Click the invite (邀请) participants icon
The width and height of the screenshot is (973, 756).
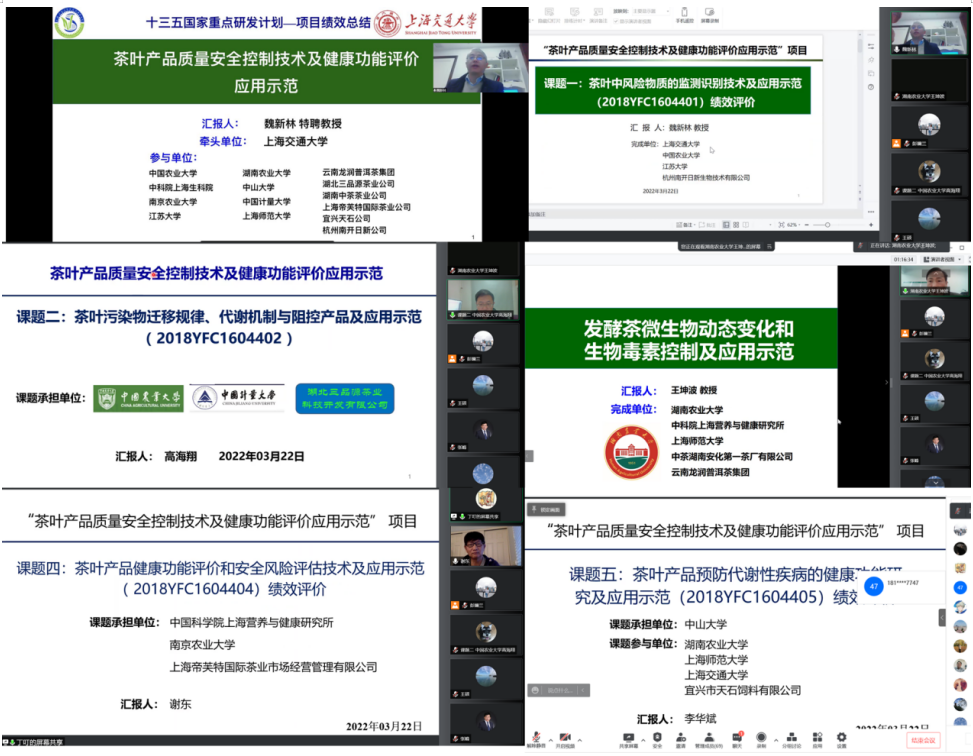681,739
